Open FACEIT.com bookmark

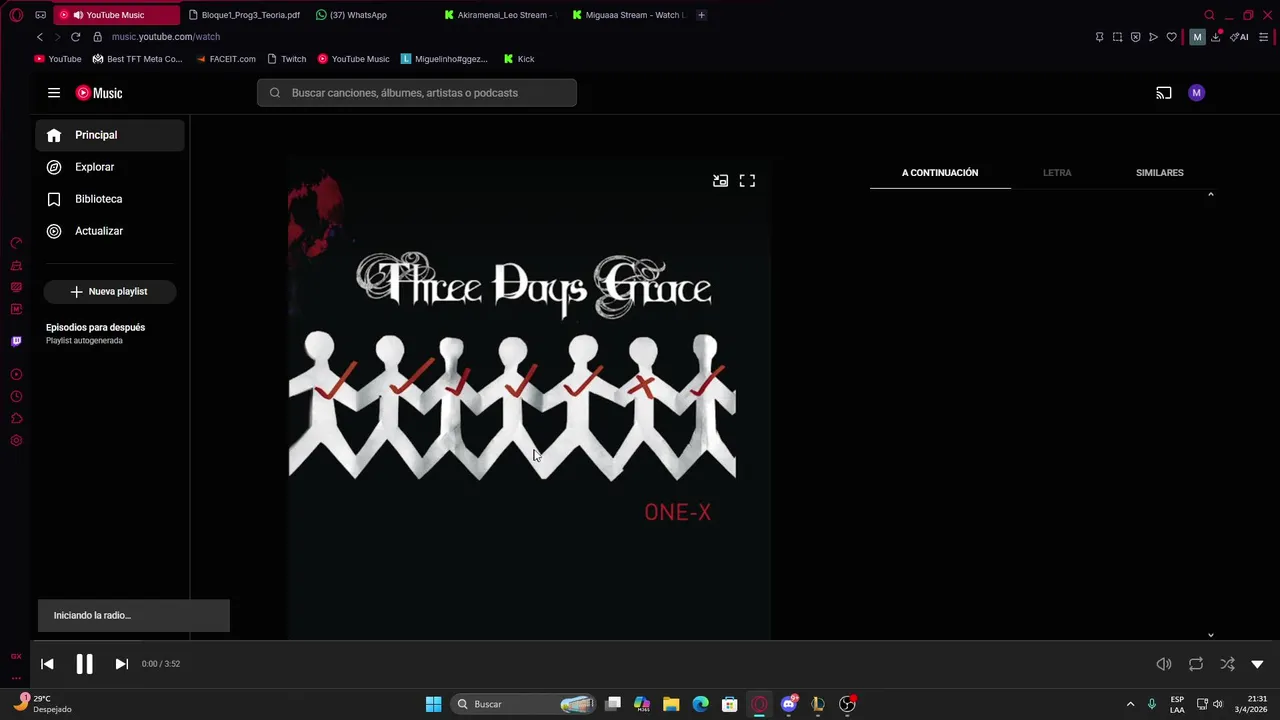(226, 59)
